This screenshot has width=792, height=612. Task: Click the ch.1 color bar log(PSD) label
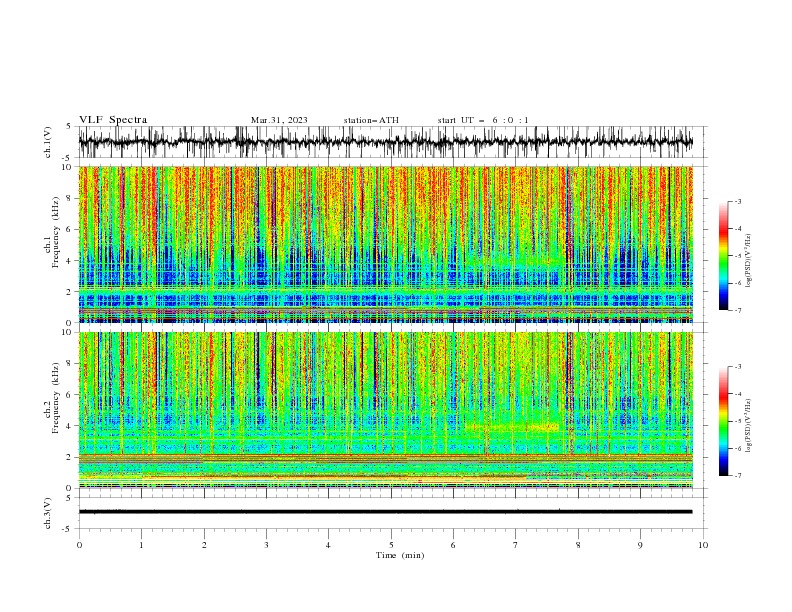click(748, 262)
